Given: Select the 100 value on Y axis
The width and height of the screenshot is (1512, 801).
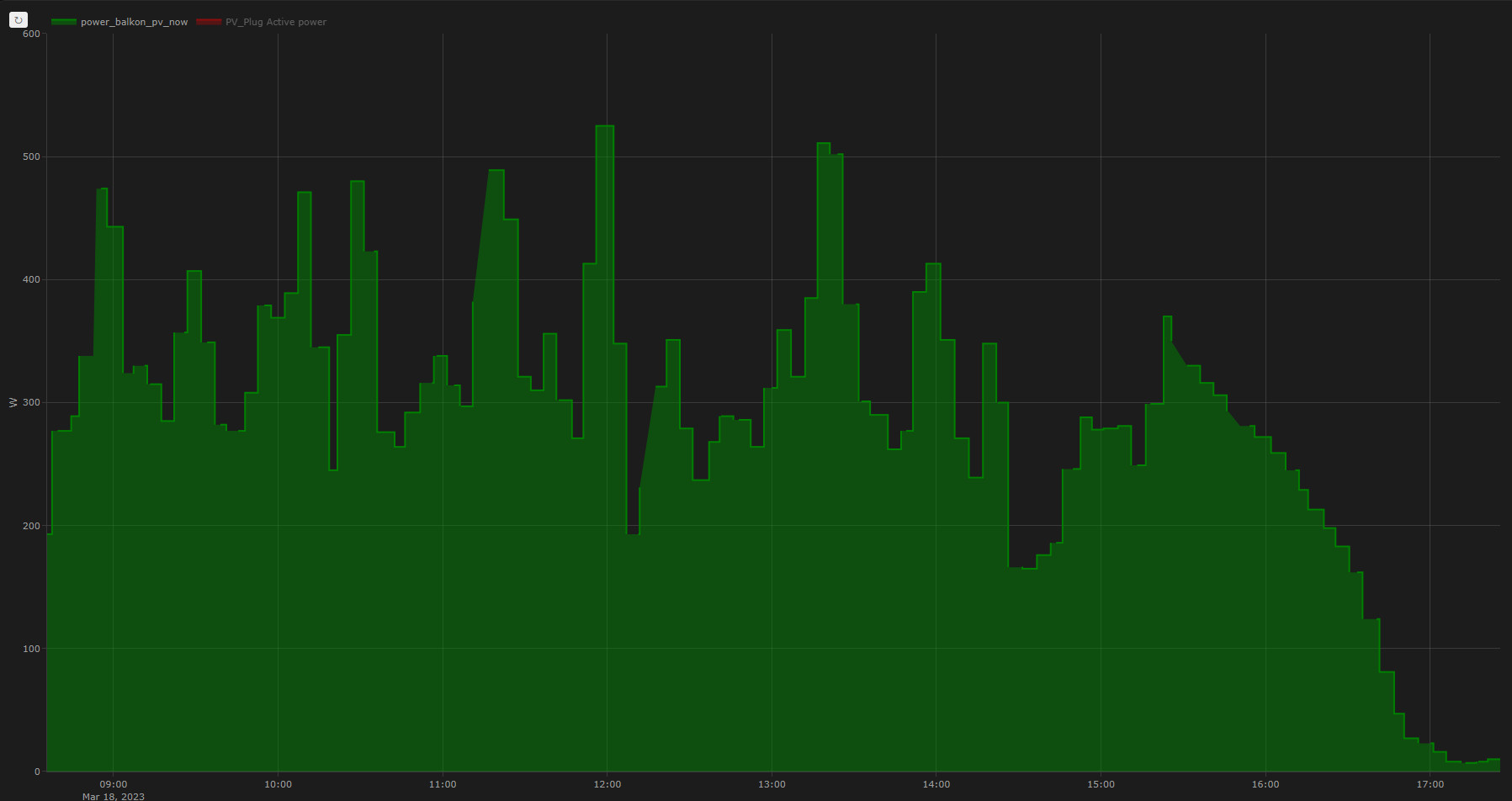Looking at the screenshot, I should (31, 649).
